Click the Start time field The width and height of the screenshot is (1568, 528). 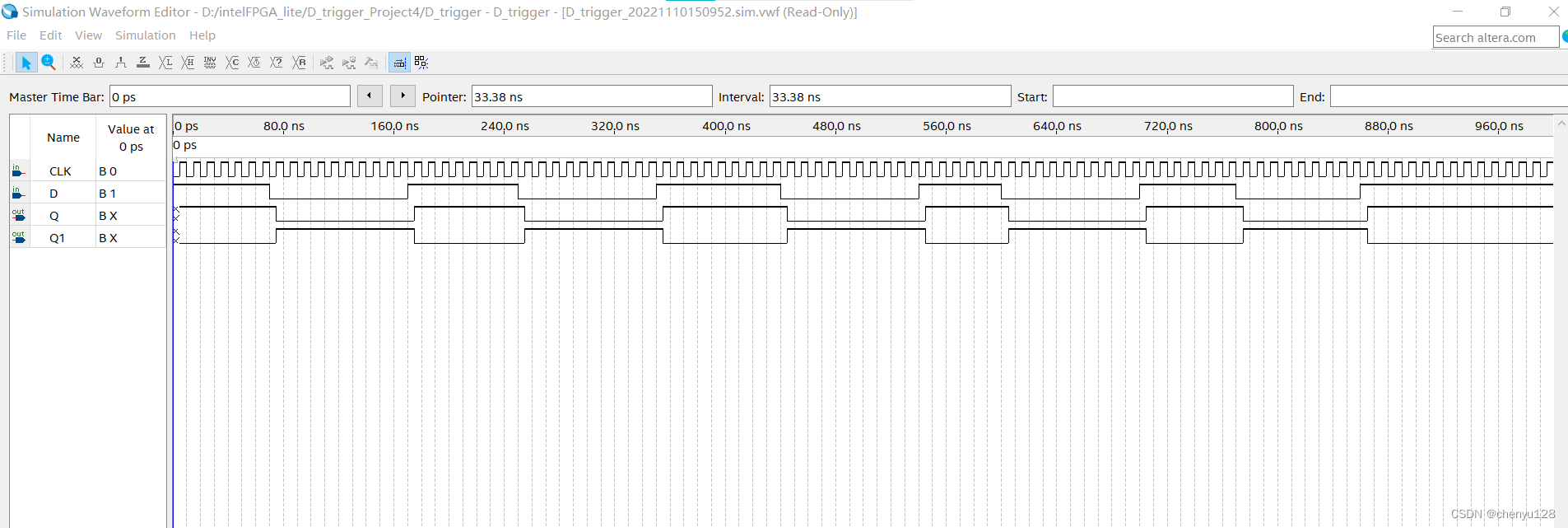pos(1173,96)
